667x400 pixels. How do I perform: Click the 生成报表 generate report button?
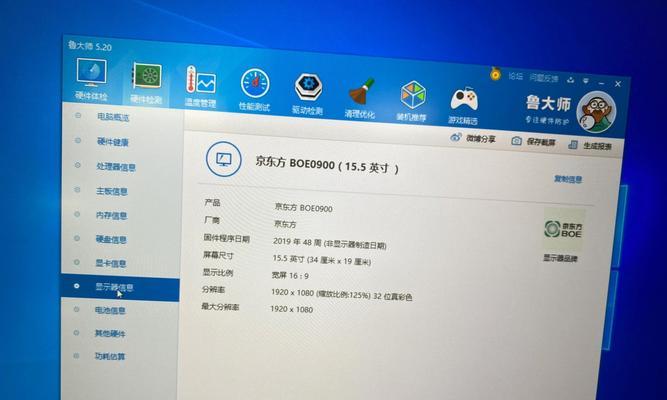tap(590, 146)
